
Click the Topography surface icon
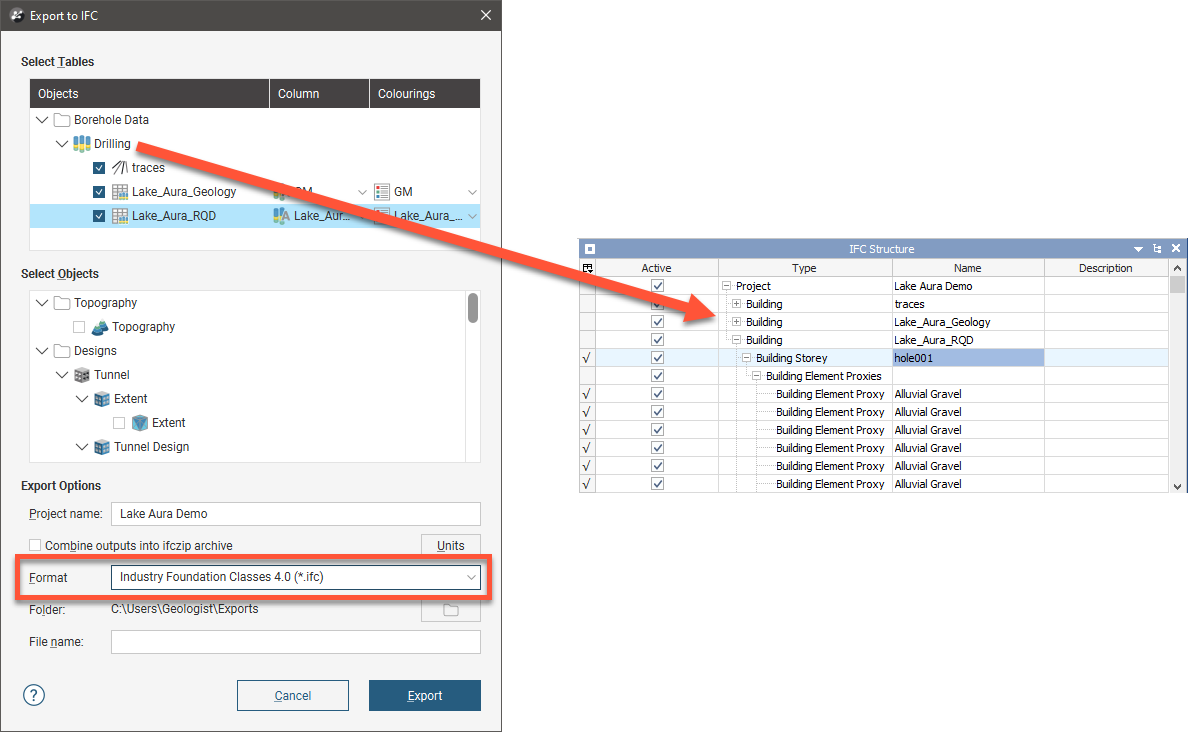tap(99, 327)
